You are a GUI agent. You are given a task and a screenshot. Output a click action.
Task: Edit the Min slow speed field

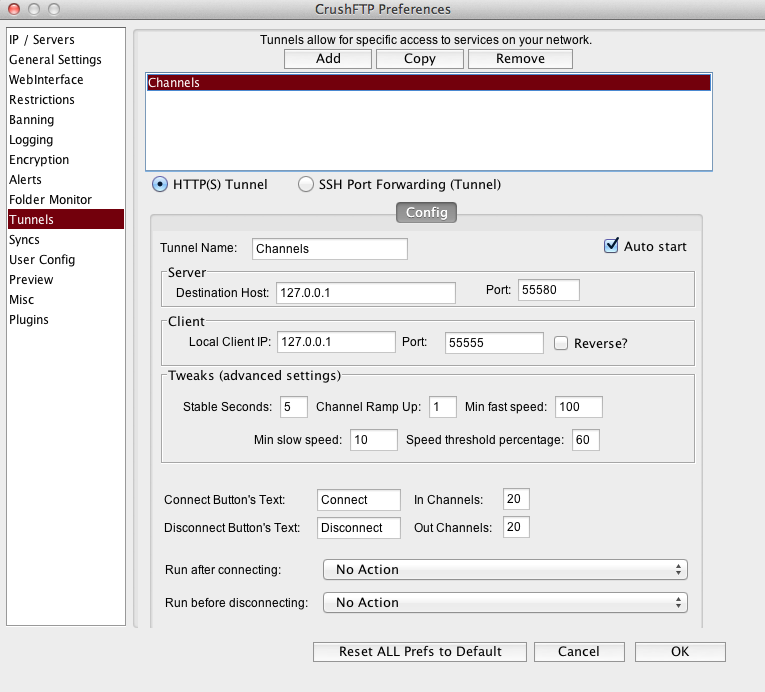(x=374, y=440)
